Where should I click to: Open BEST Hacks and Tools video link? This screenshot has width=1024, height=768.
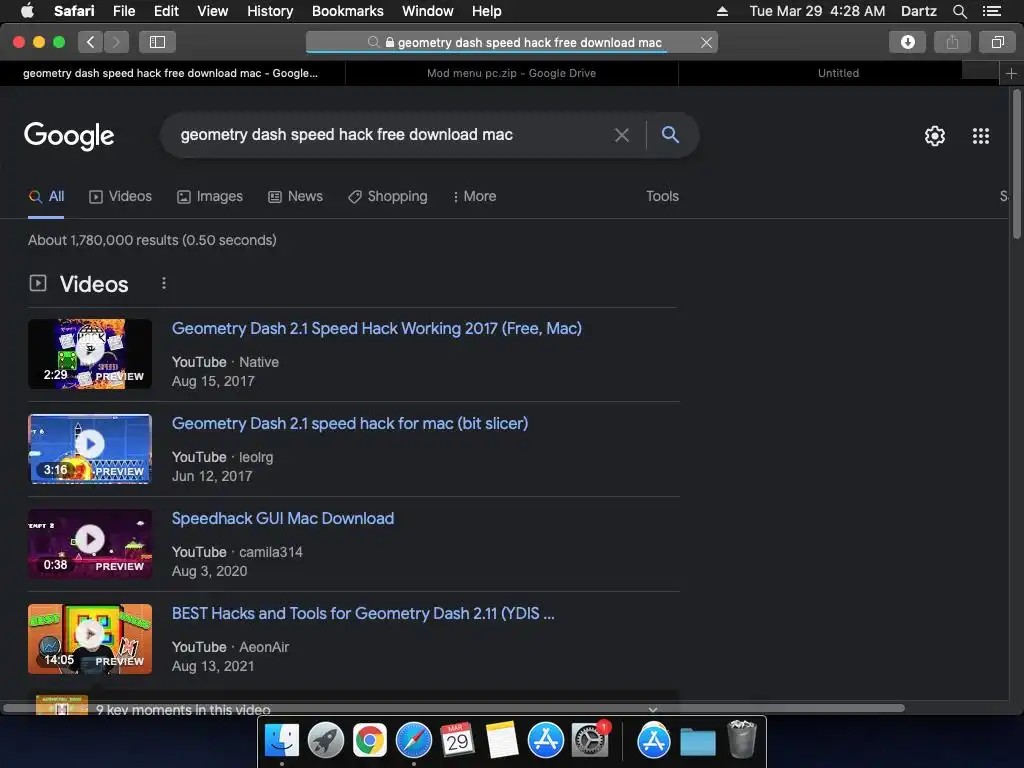pos(363,614)
